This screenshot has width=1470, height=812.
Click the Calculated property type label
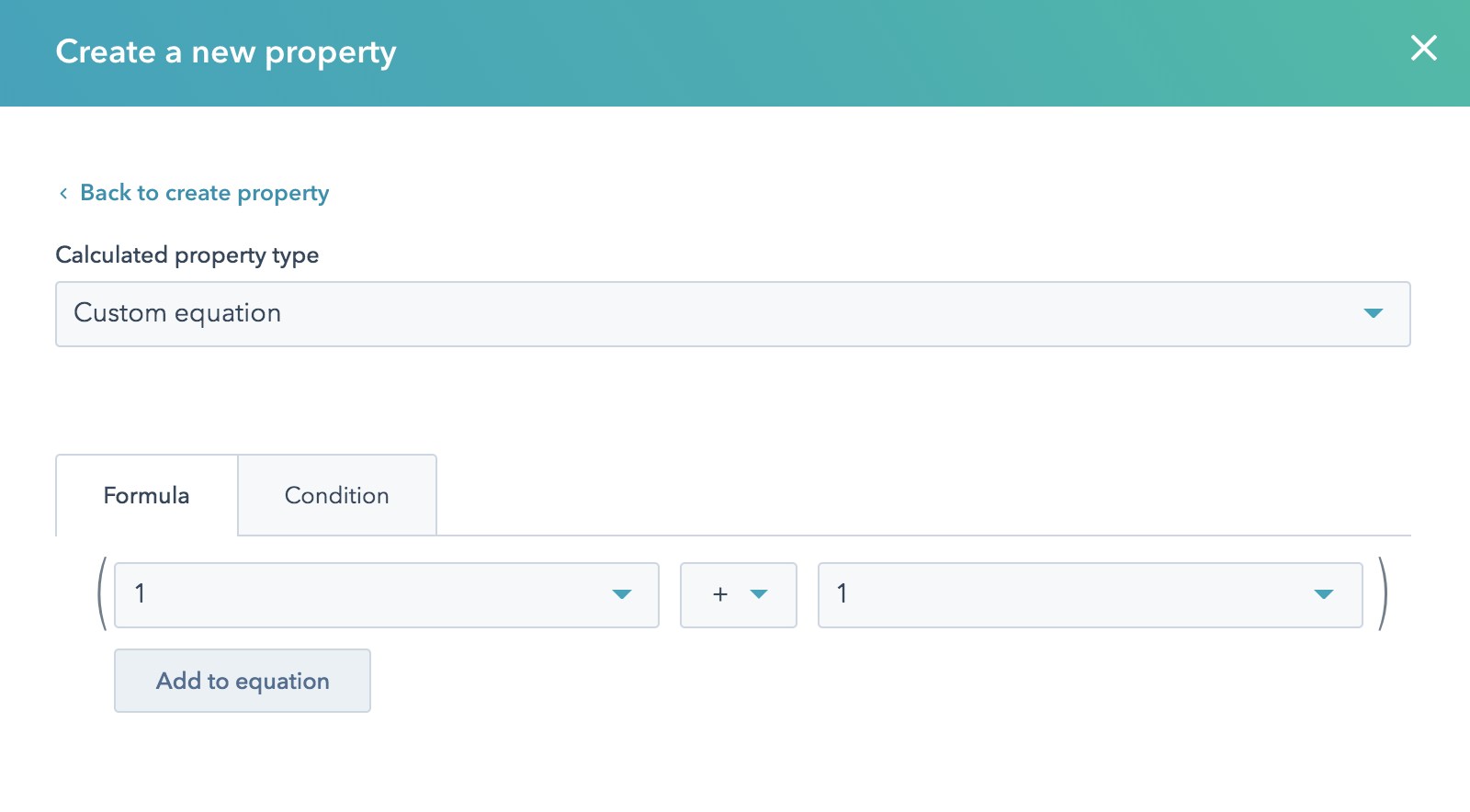[x=187, y=255]
